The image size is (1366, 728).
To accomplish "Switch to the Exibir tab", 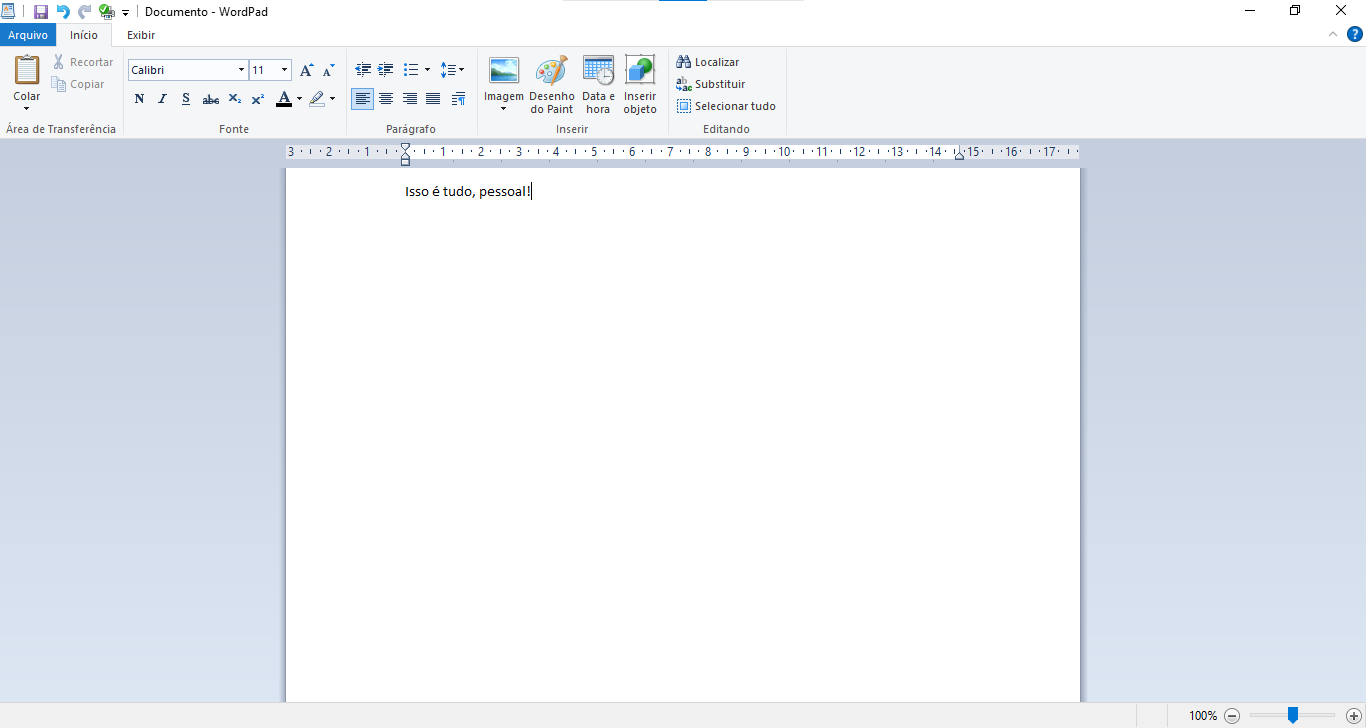I will 141,35.
